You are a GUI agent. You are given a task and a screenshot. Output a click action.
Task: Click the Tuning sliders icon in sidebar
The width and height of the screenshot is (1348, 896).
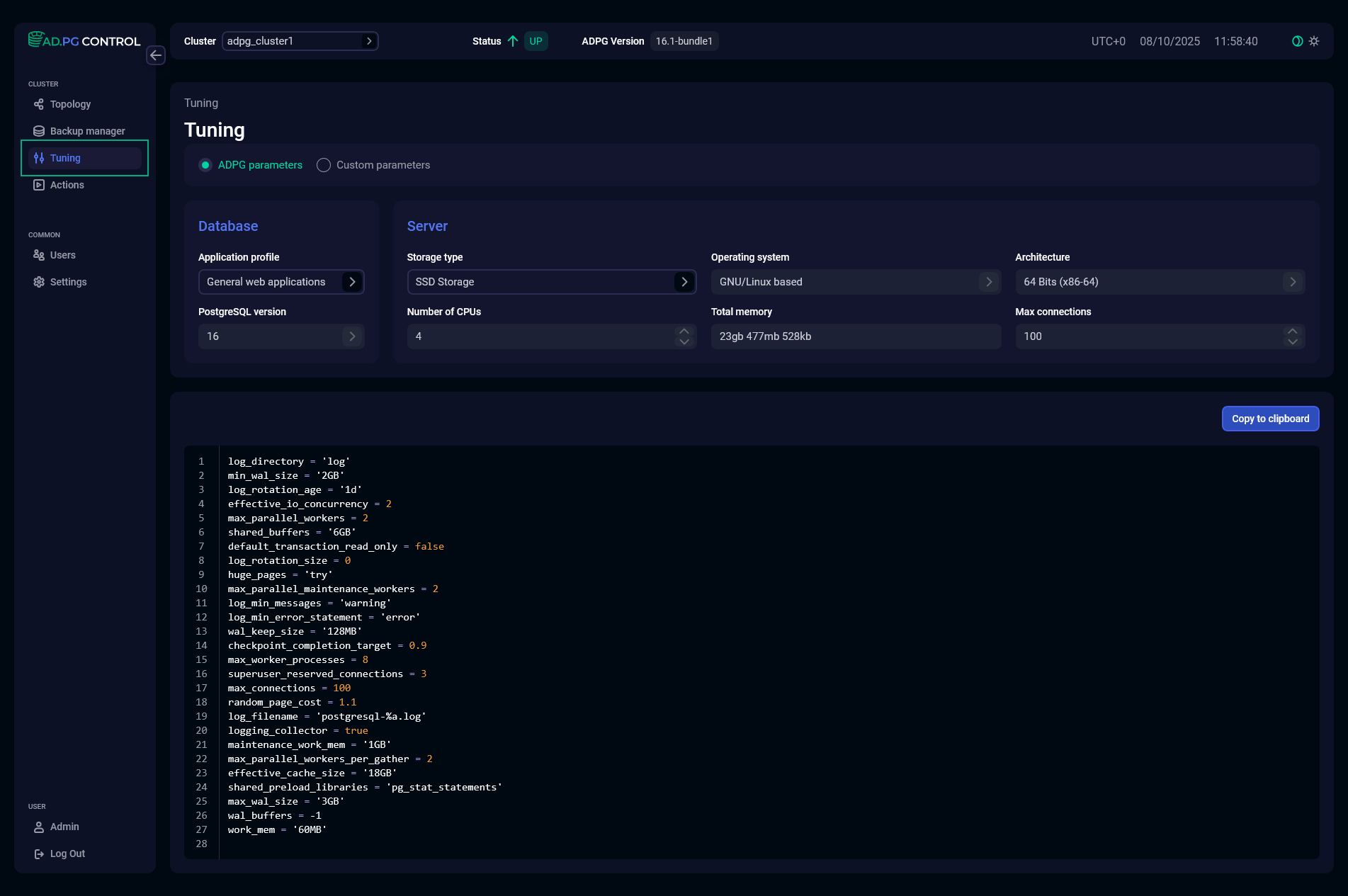pos(39,157)
